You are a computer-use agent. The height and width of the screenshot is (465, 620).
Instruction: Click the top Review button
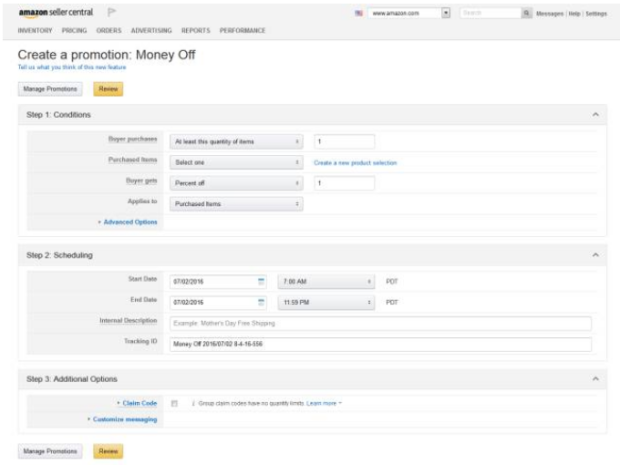108,89
